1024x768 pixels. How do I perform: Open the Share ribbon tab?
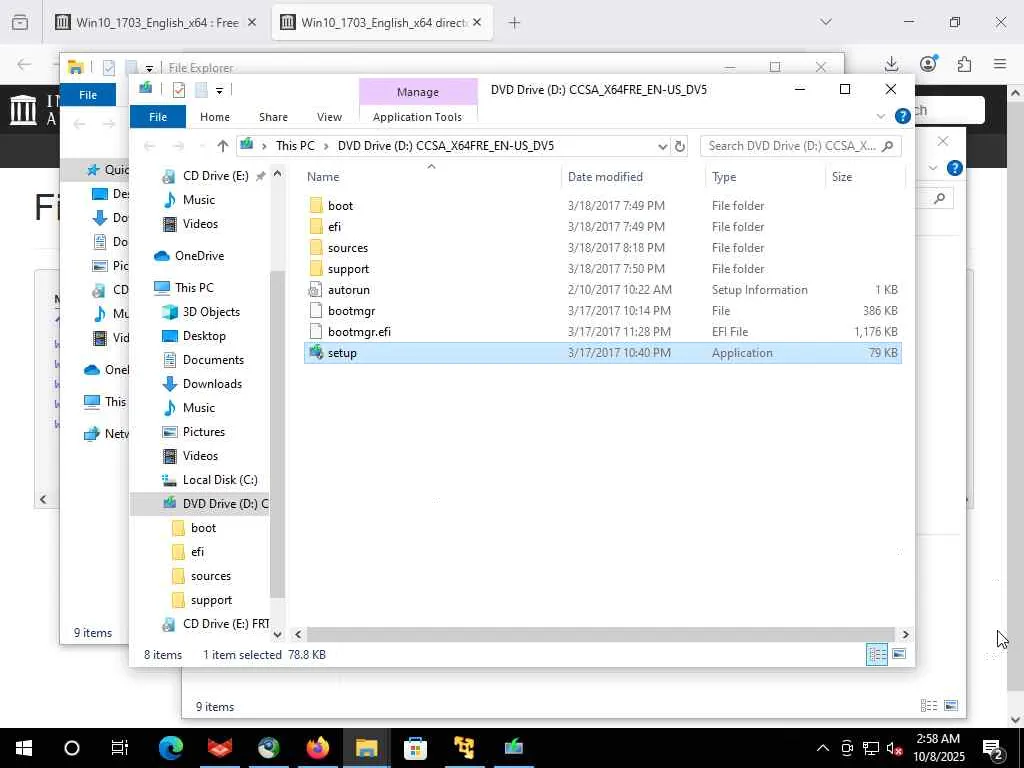(x=273, y=117)
